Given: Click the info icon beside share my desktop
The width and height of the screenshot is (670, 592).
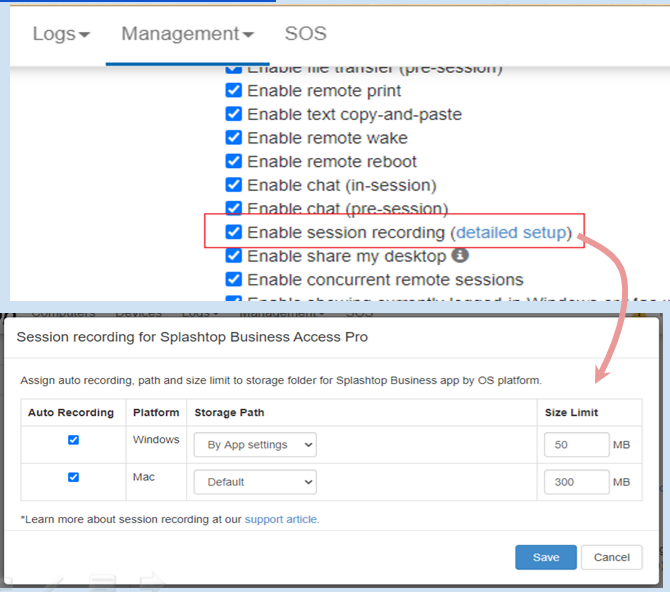Looking at the screenshot, I should pyautogui.click(x=461, y=256).
